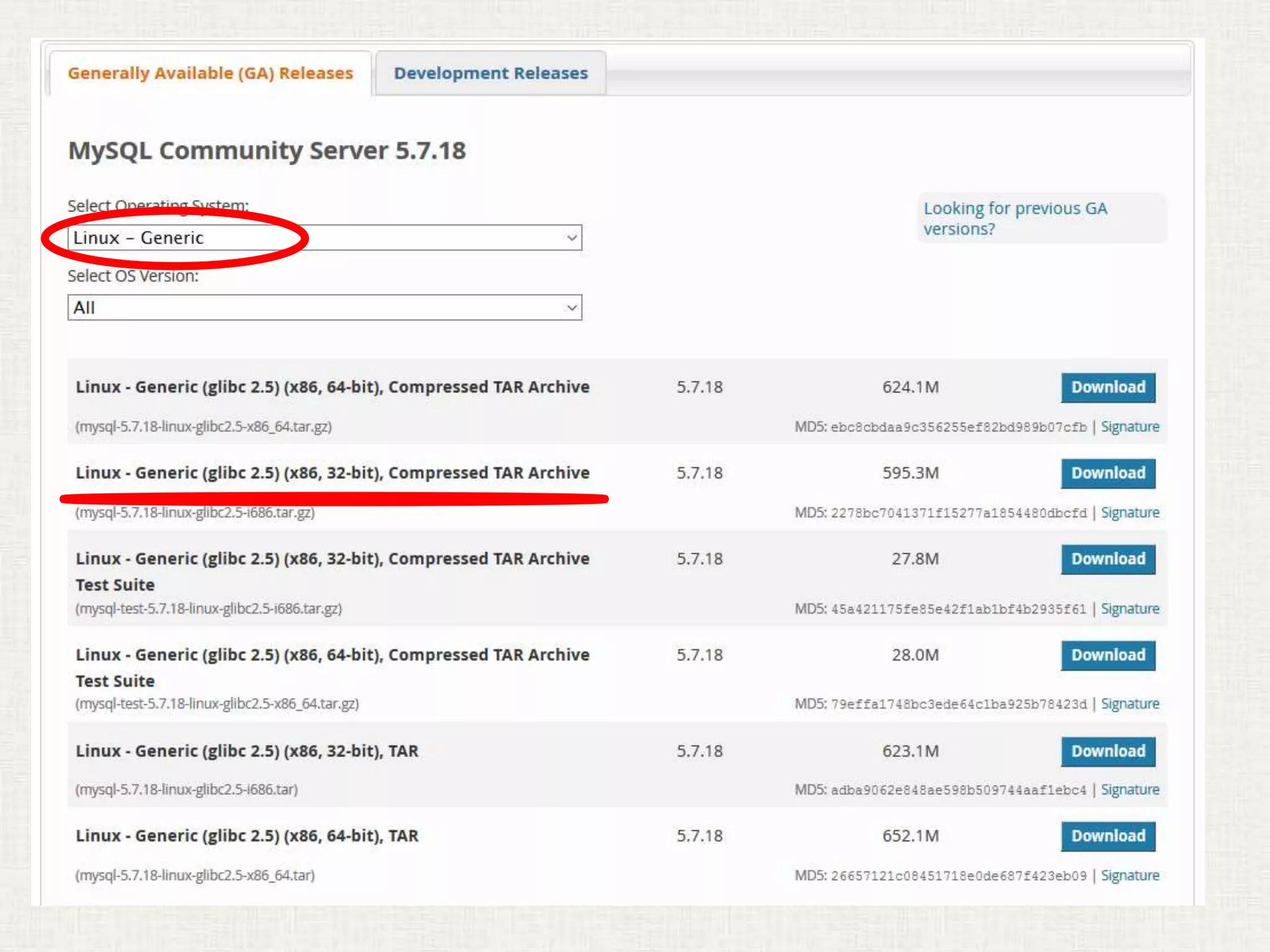This screenshot has height=952, width=1270.
Task: Download the 595.3M 32-bit Compressed TAR Archive
Action: coord(1108,474)
